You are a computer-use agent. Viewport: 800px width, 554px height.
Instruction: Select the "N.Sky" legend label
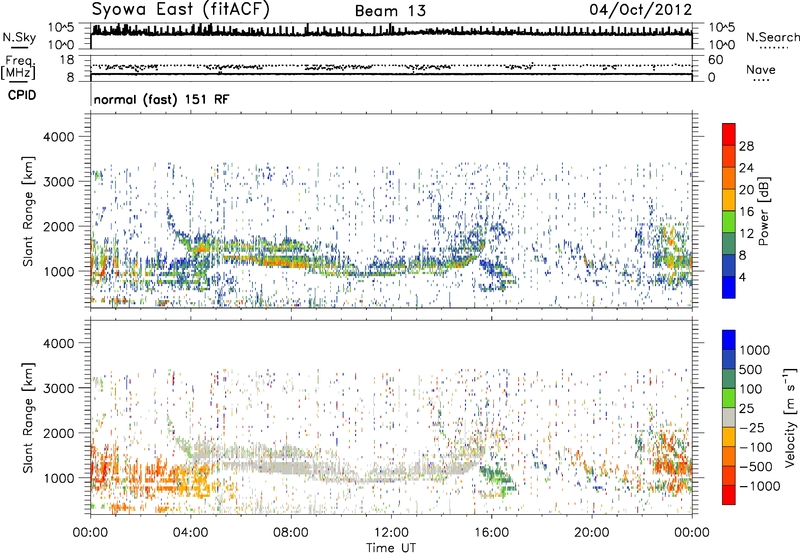point(19,37)
